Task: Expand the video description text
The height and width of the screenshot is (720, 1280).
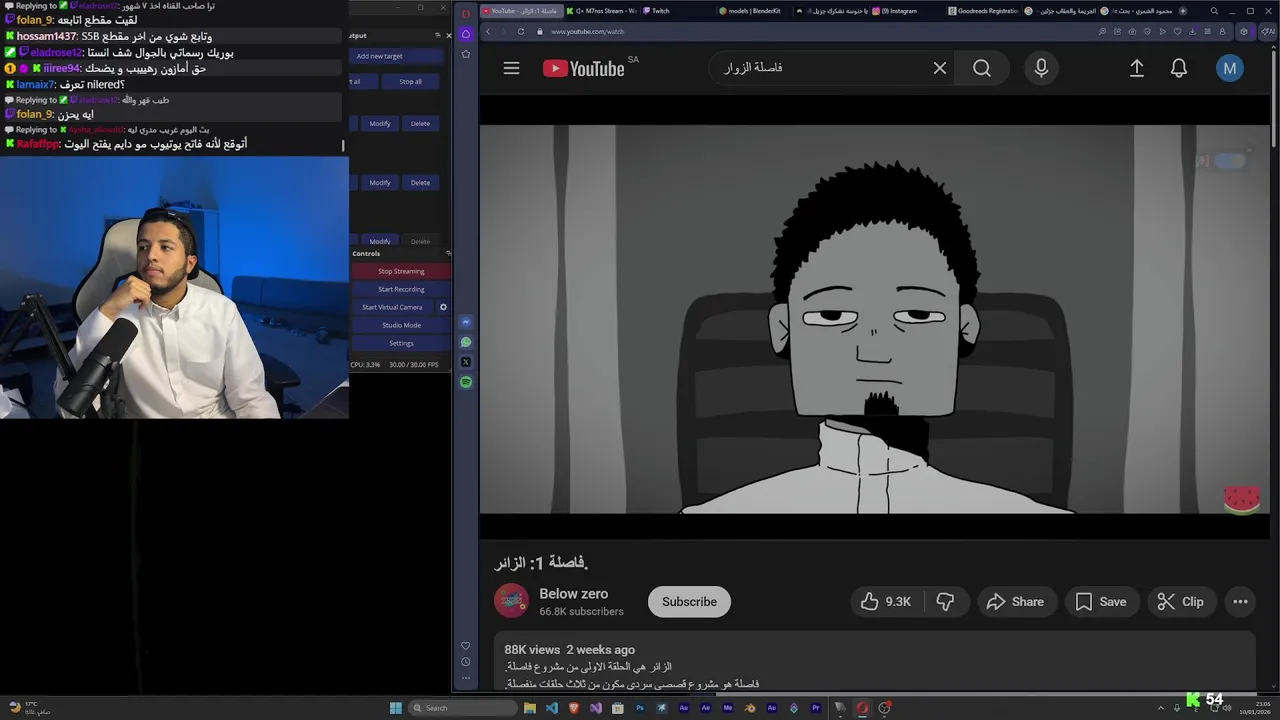Action: [x=875, y=662]
